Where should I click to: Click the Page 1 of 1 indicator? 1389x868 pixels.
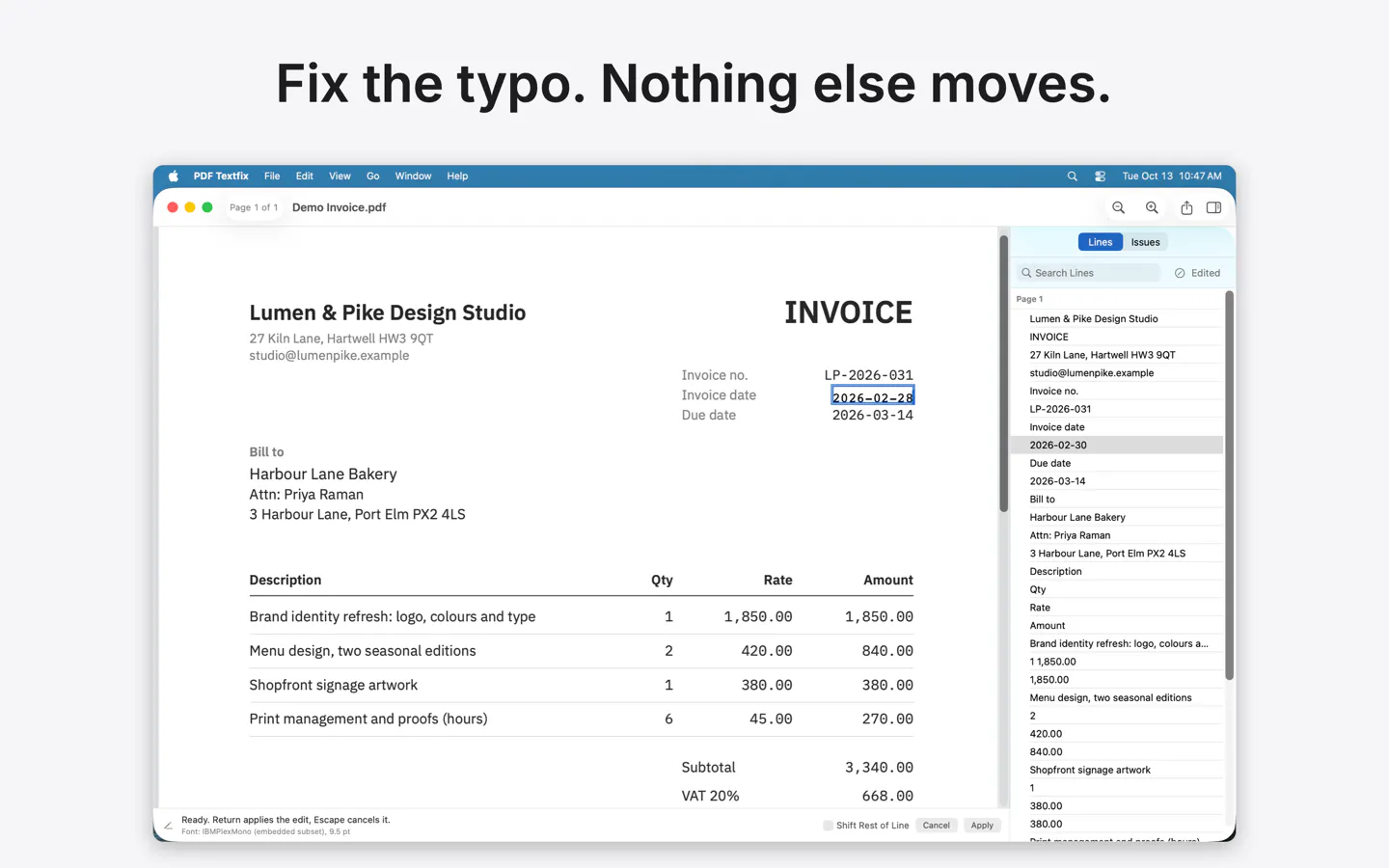tap(254, 207)
